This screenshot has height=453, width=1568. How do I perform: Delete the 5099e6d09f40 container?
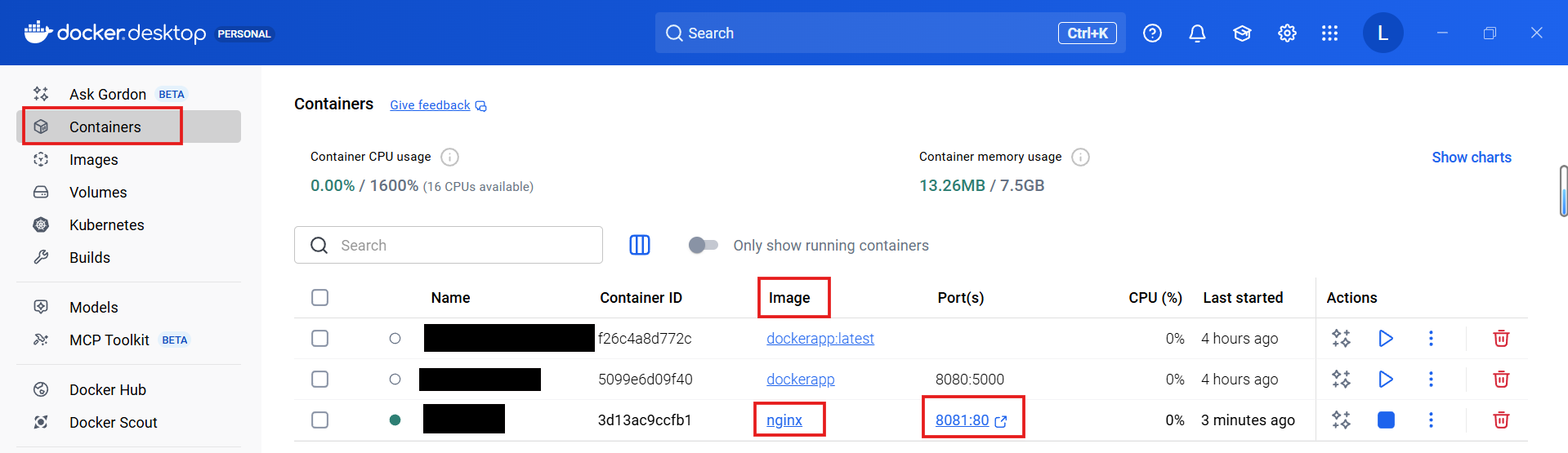tap(1501, 379)
